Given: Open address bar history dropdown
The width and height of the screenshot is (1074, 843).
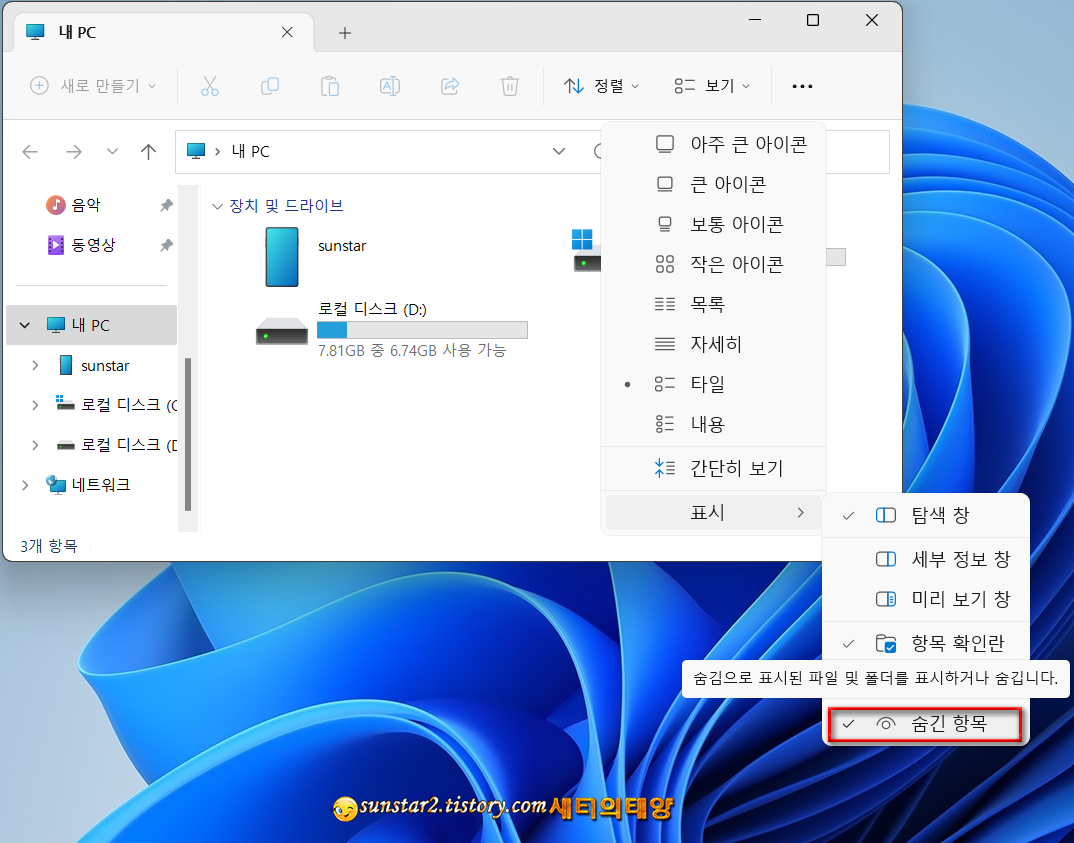Looking at the screenshot, I should tap(559, 151).
